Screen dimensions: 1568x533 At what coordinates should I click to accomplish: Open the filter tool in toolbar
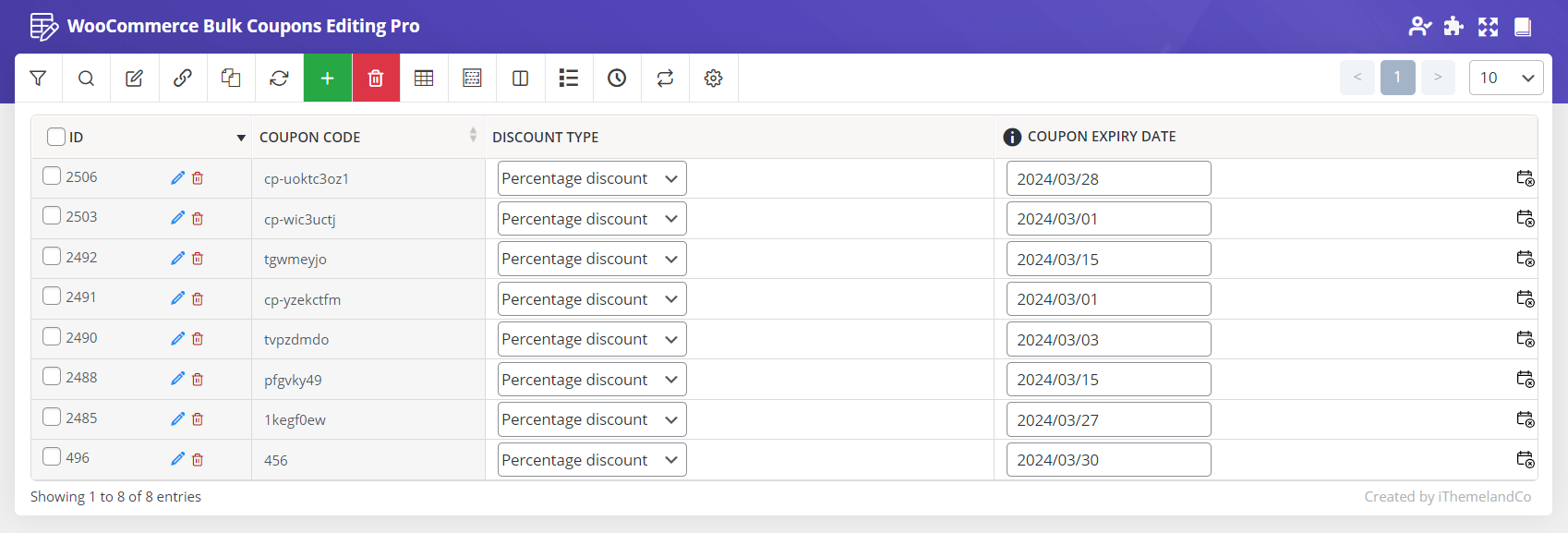[38, 79]
